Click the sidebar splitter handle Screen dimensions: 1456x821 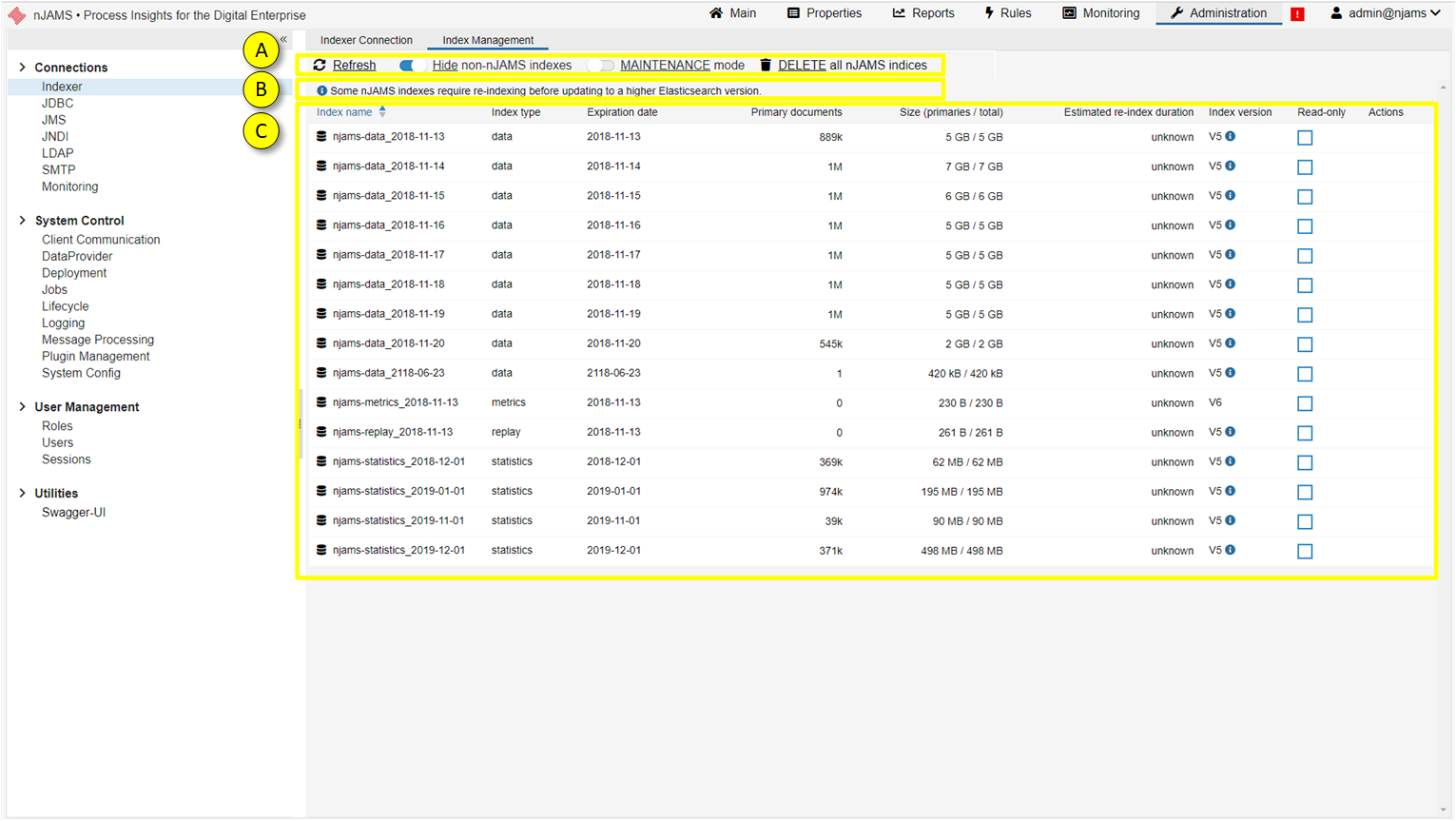point(301,424)
